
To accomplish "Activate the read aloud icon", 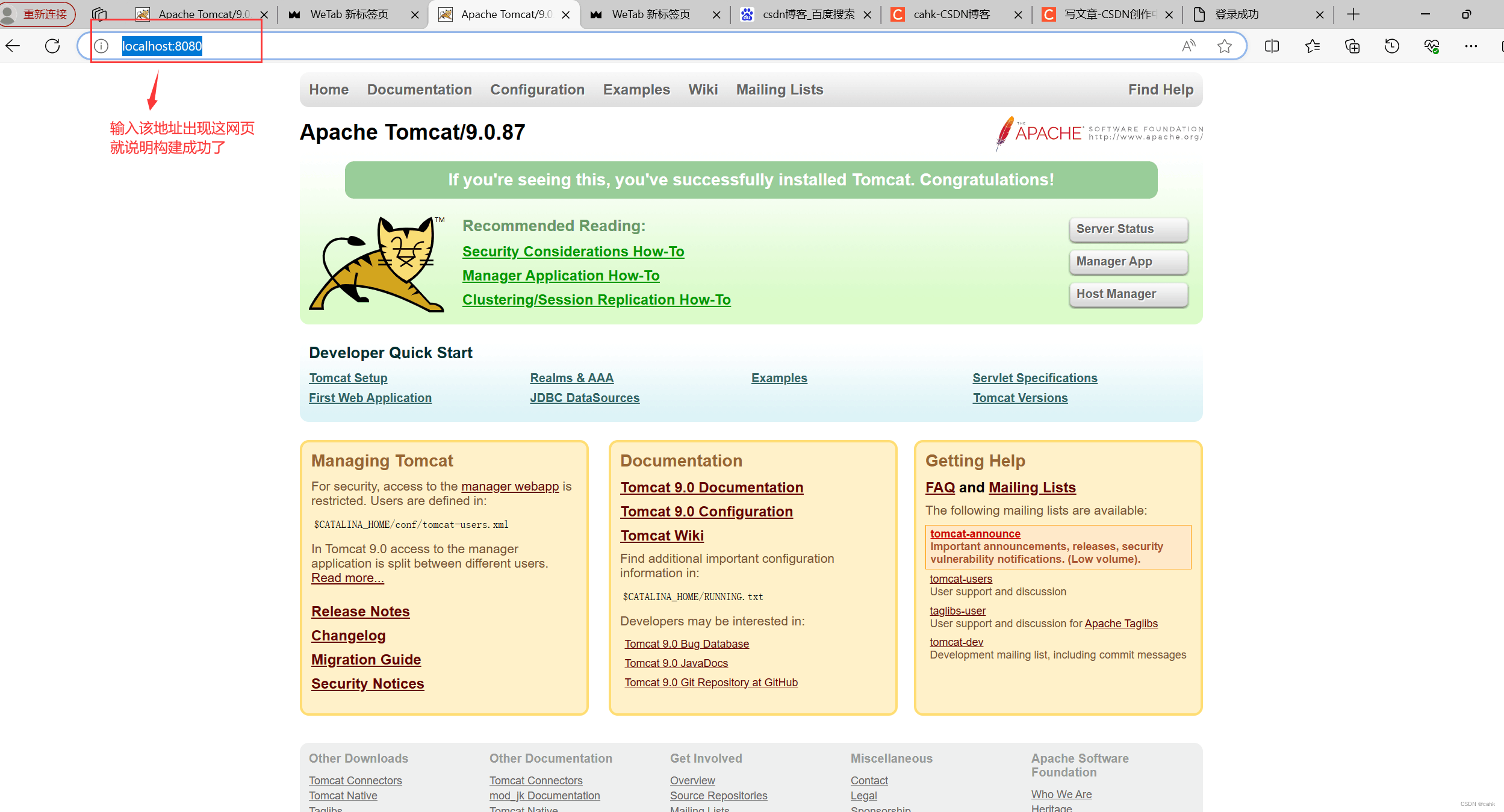I will pos(1189,46).
